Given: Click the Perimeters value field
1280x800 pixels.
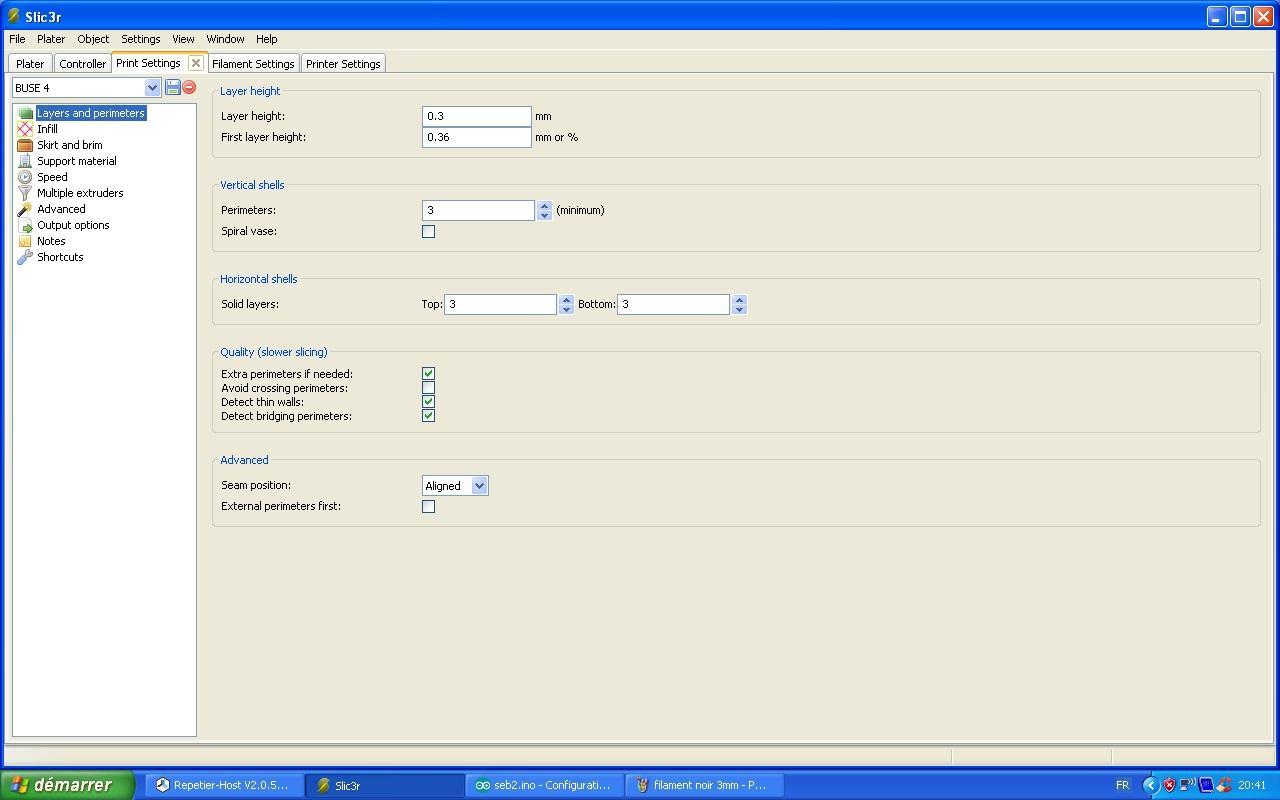Looking at the screenshot, I should click(478, 210).
